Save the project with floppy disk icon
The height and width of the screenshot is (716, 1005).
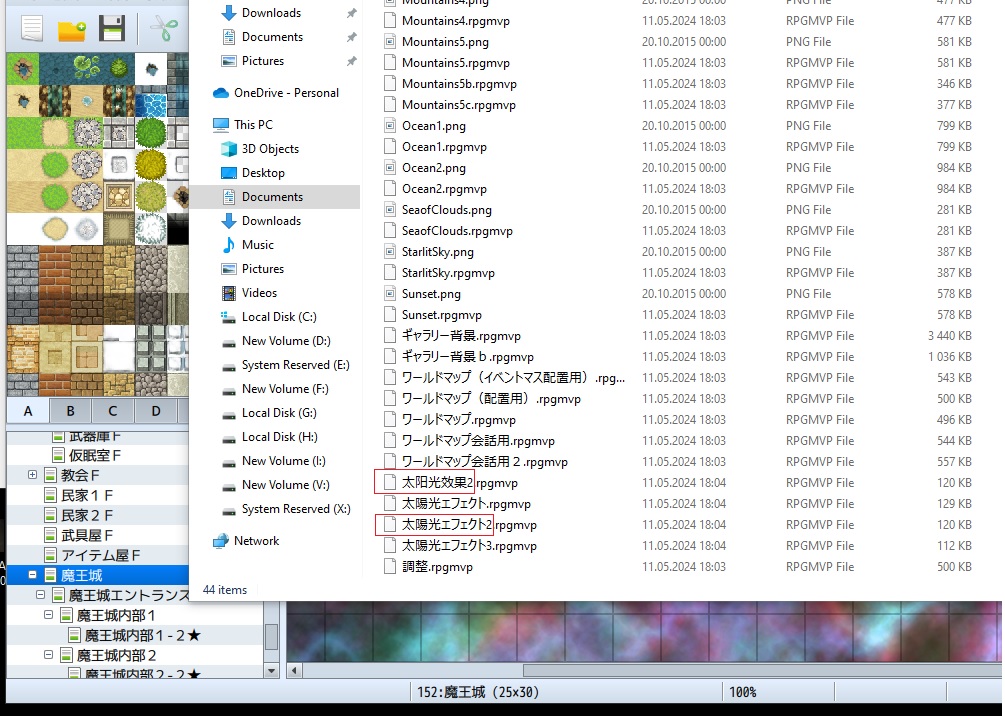(x=111, y=28)
